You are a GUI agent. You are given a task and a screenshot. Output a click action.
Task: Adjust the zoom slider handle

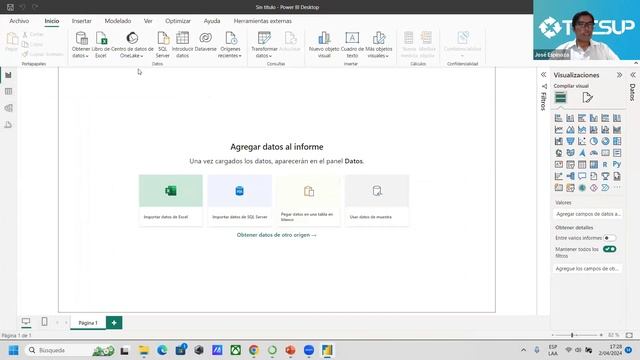pos(572,335)
